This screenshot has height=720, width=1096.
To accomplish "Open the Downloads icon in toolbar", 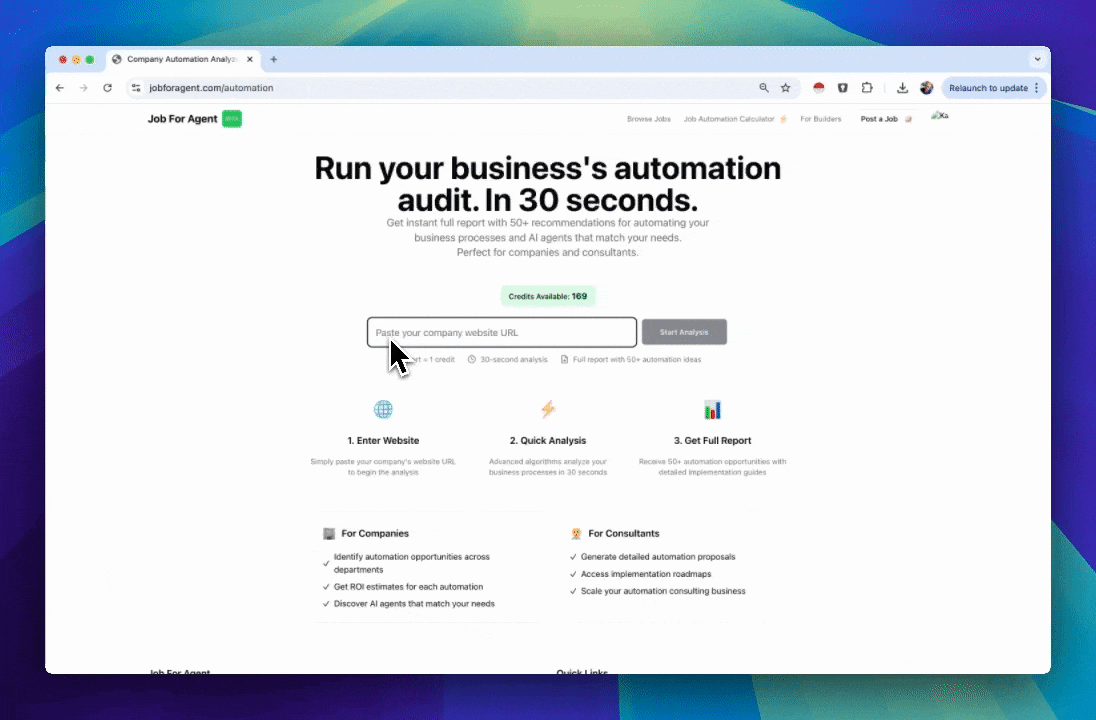I will point(902,88).
